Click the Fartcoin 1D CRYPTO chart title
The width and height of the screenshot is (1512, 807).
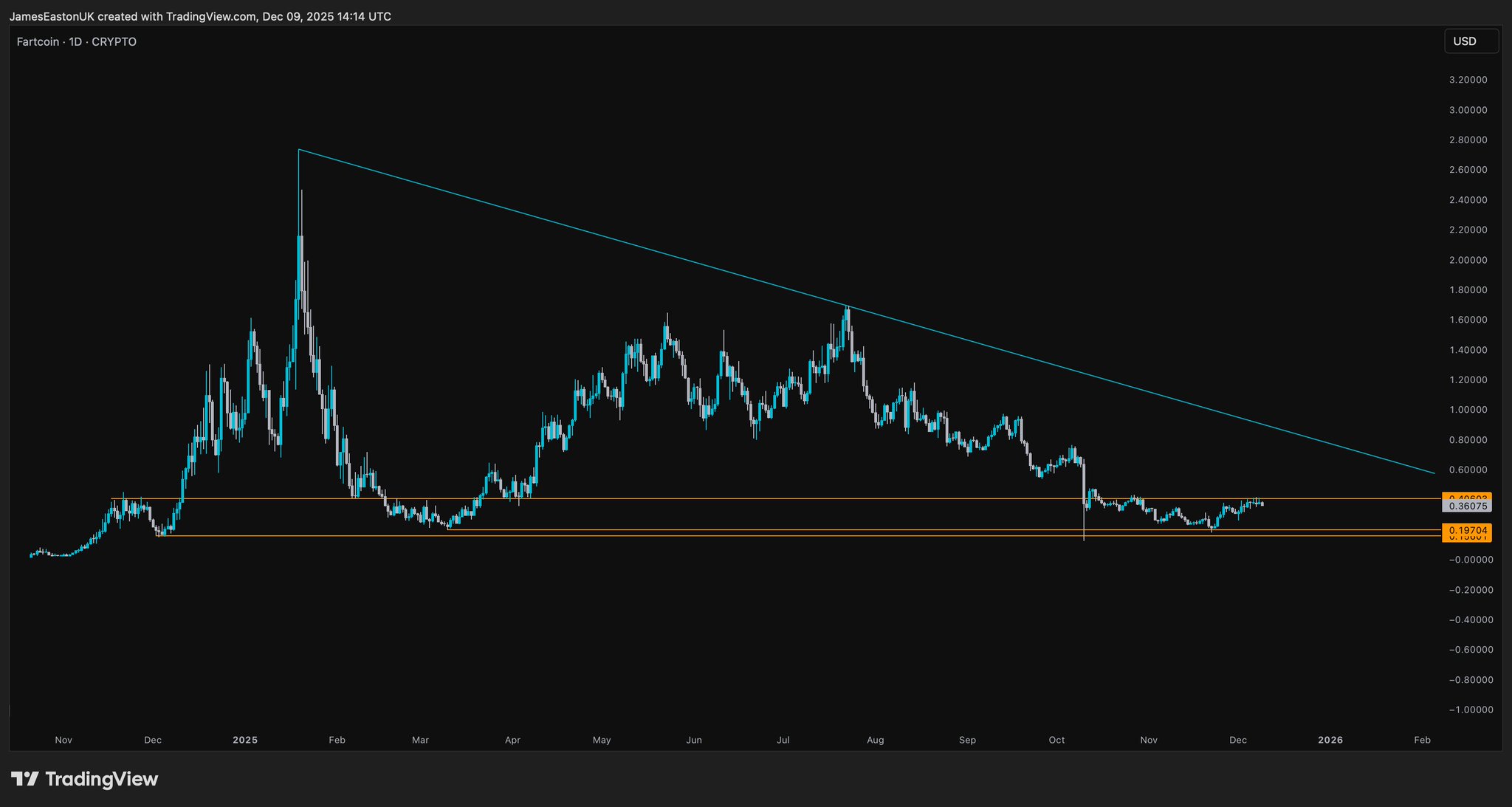coord(77,42)
